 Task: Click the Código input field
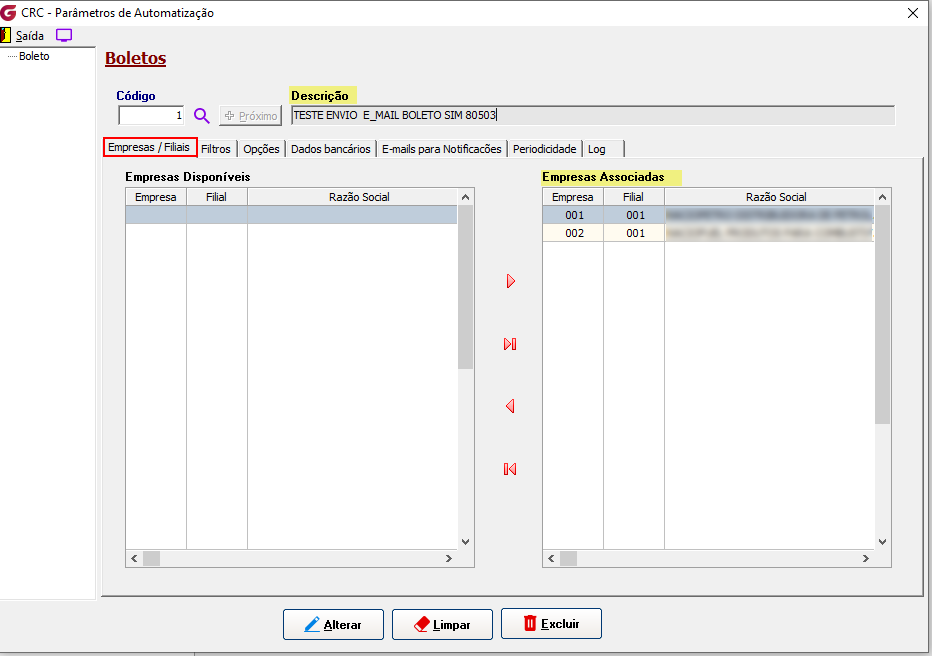152,115
